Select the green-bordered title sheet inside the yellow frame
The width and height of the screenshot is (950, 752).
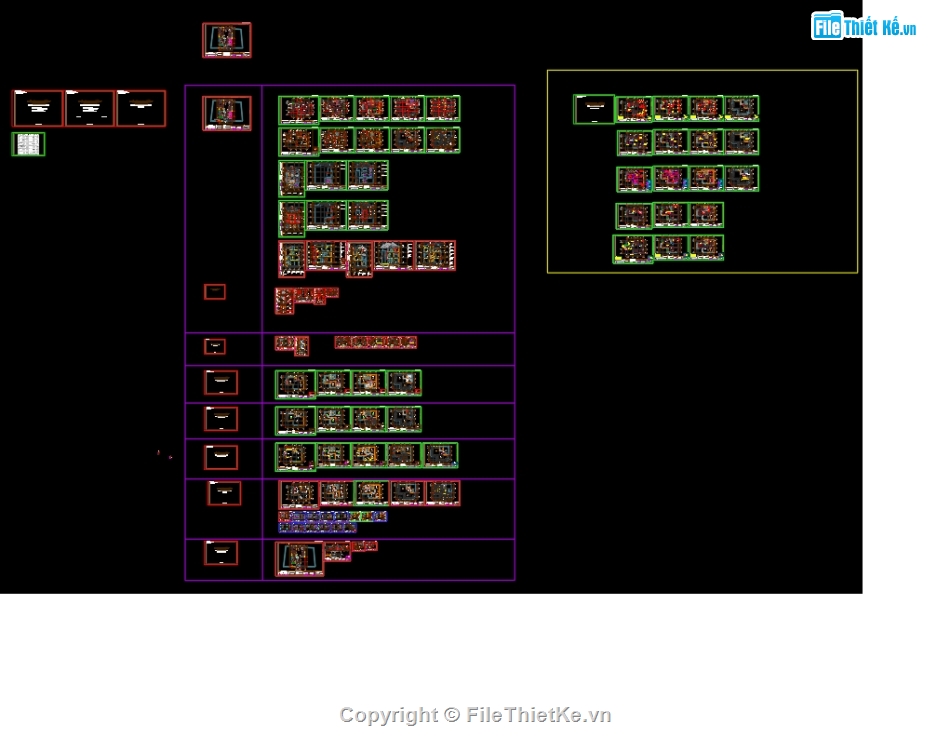pyautogui.click(x=594, y=109)
